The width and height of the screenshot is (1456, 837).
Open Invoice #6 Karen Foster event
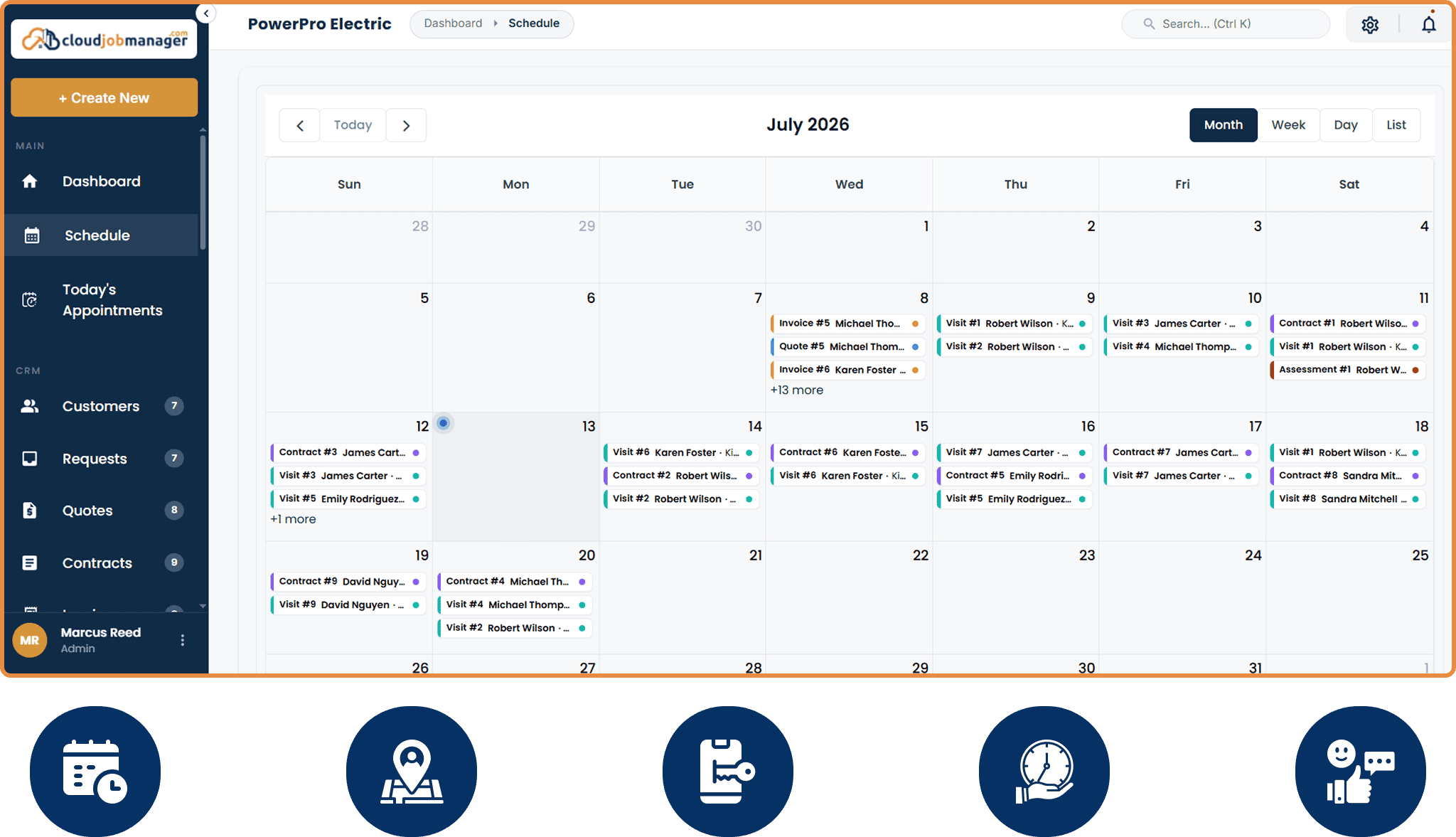click(x=848, y=370)
